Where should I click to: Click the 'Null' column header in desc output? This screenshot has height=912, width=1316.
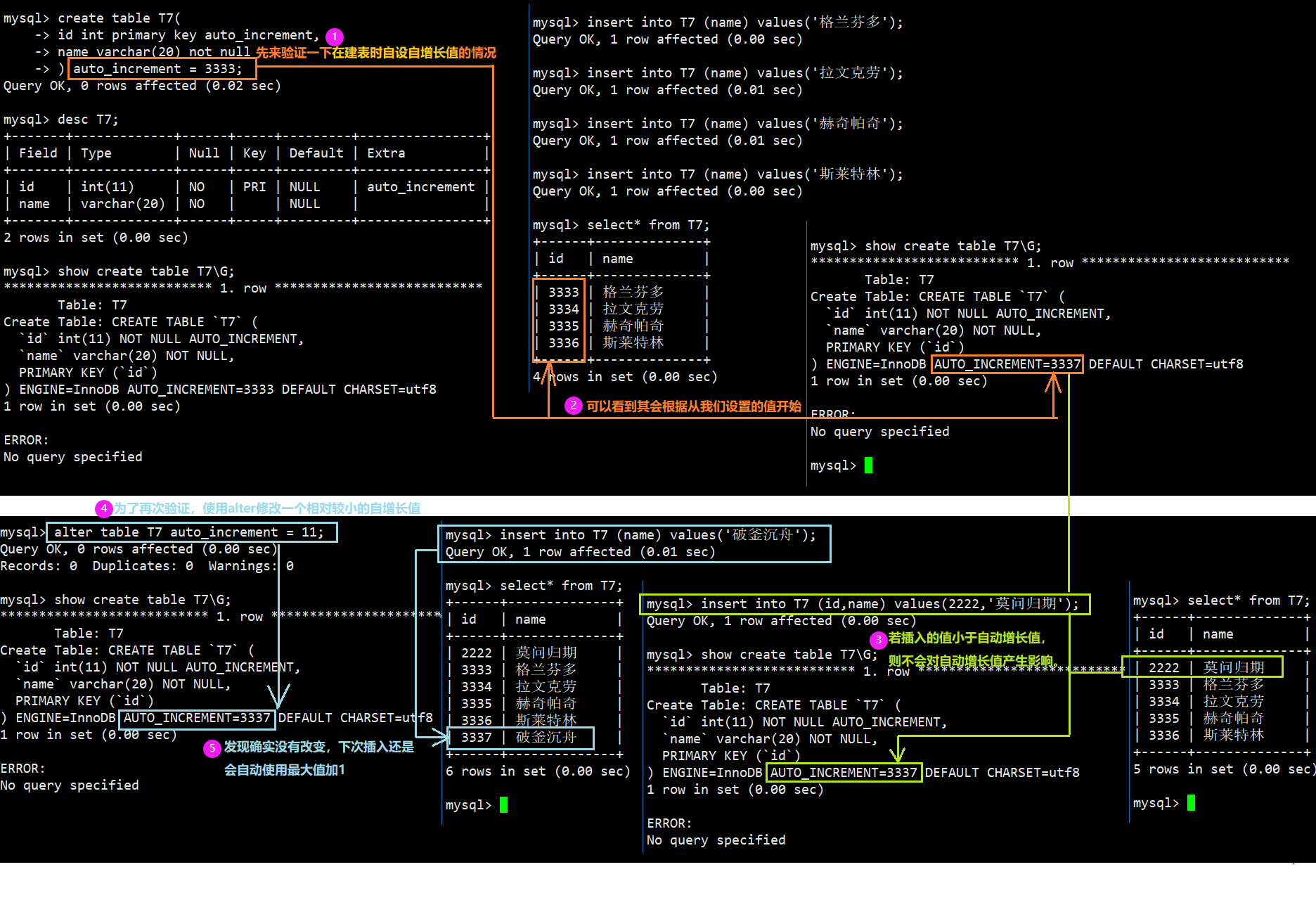point(204,153)
